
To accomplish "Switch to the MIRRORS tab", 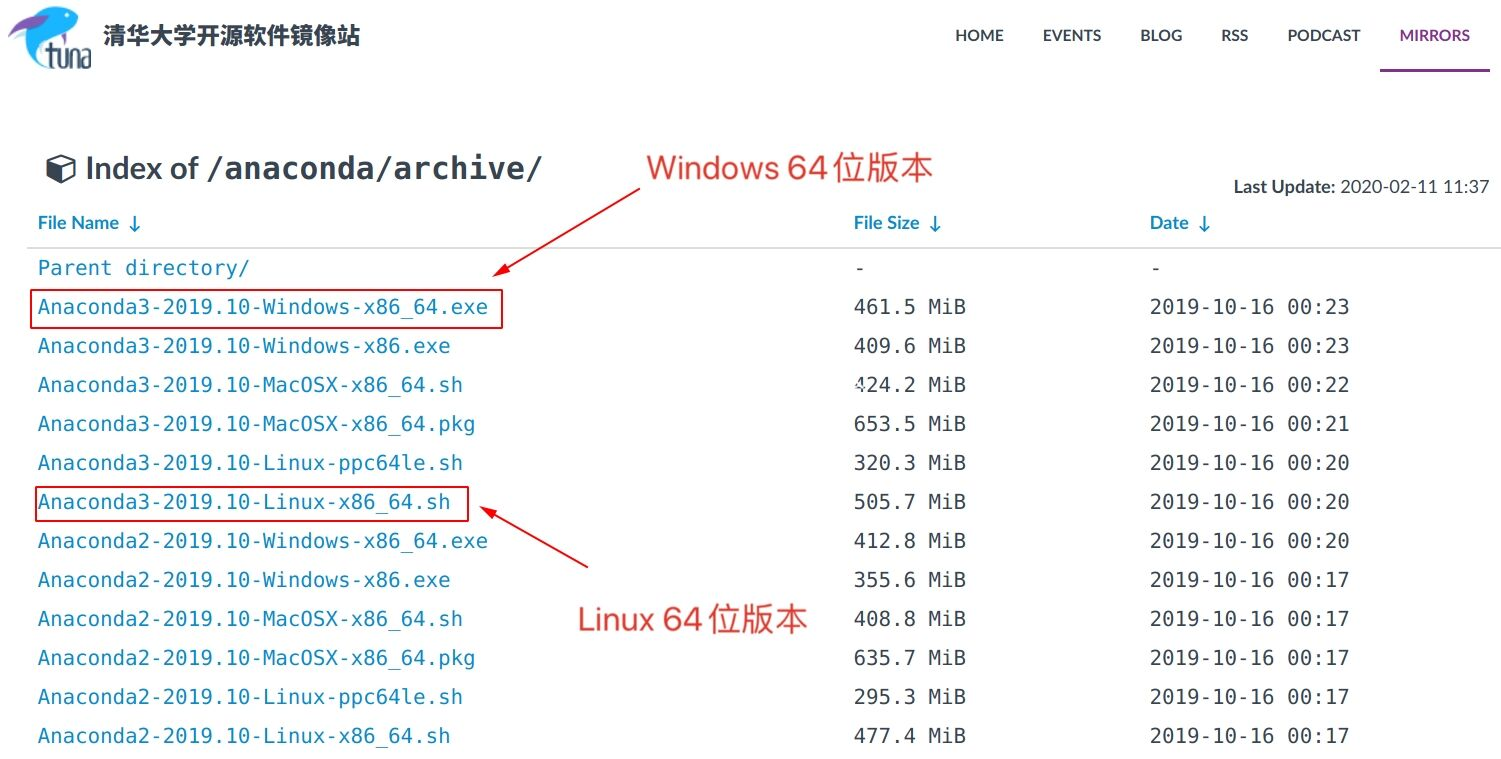I will click(1433, 35).
